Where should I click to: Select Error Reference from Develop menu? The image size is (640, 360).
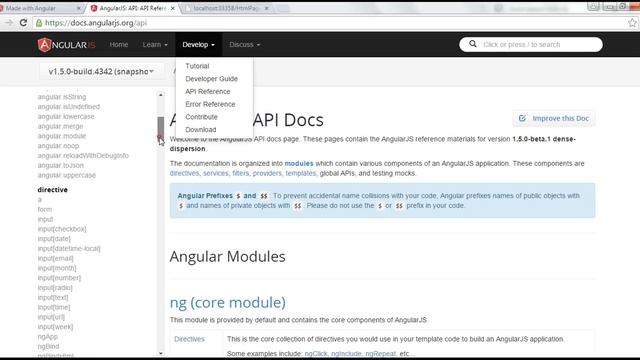[210, 104]
